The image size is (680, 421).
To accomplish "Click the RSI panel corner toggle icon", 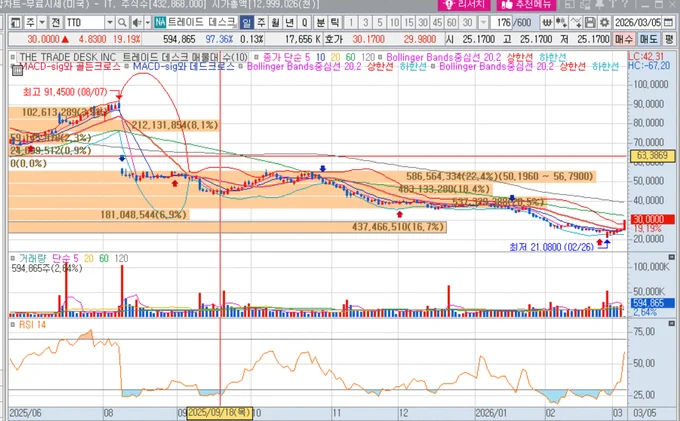I will point(672,323).
